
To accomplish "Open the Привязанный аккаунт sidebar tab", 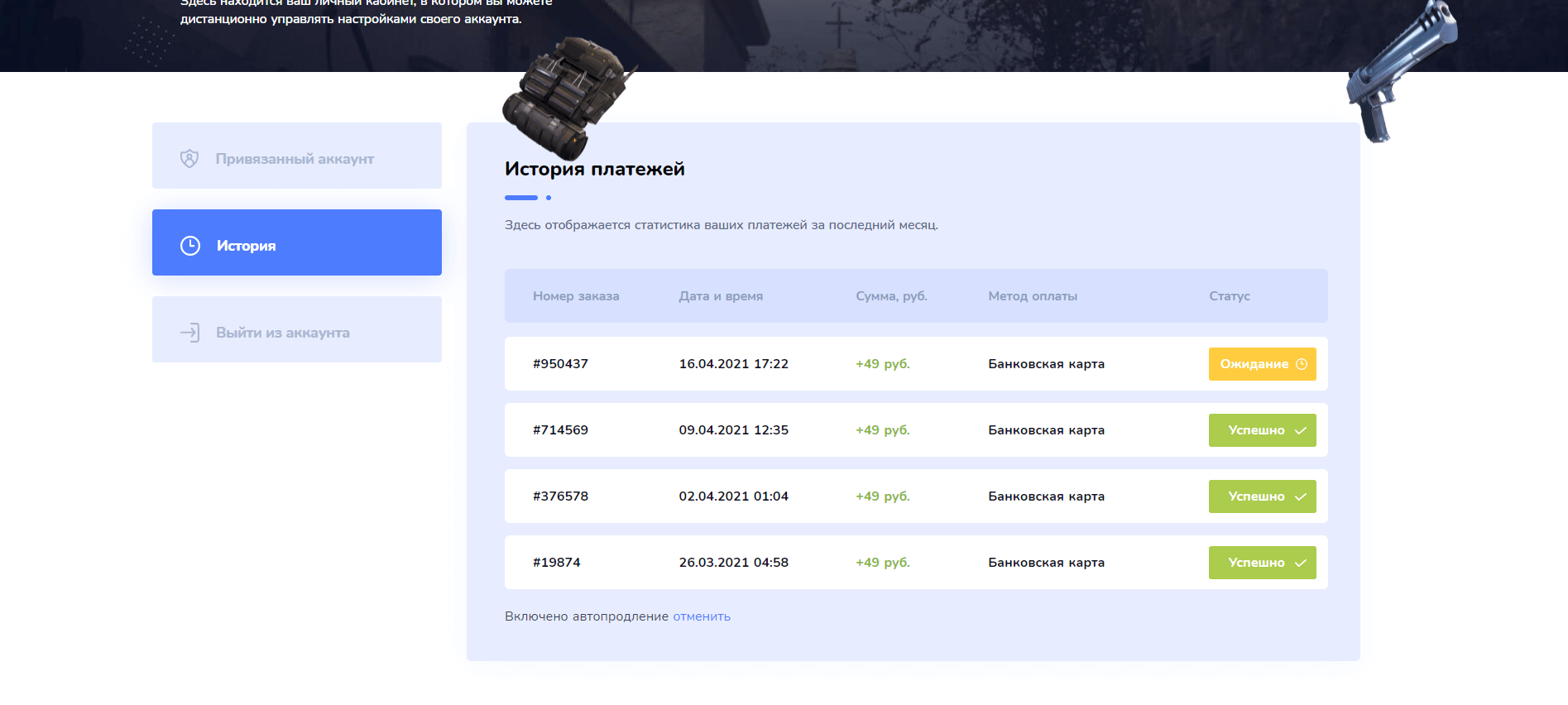I will 296,156.
